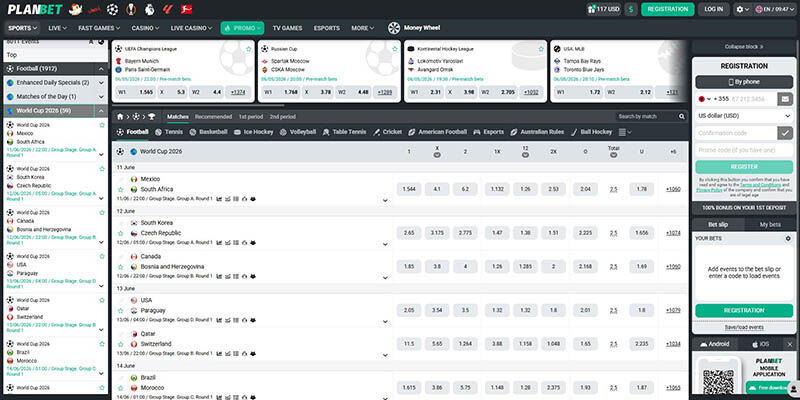The height and width of the screenshot is (400, 800).
Task: Select Basketball sport filter
Action: [x=208, y=132]
